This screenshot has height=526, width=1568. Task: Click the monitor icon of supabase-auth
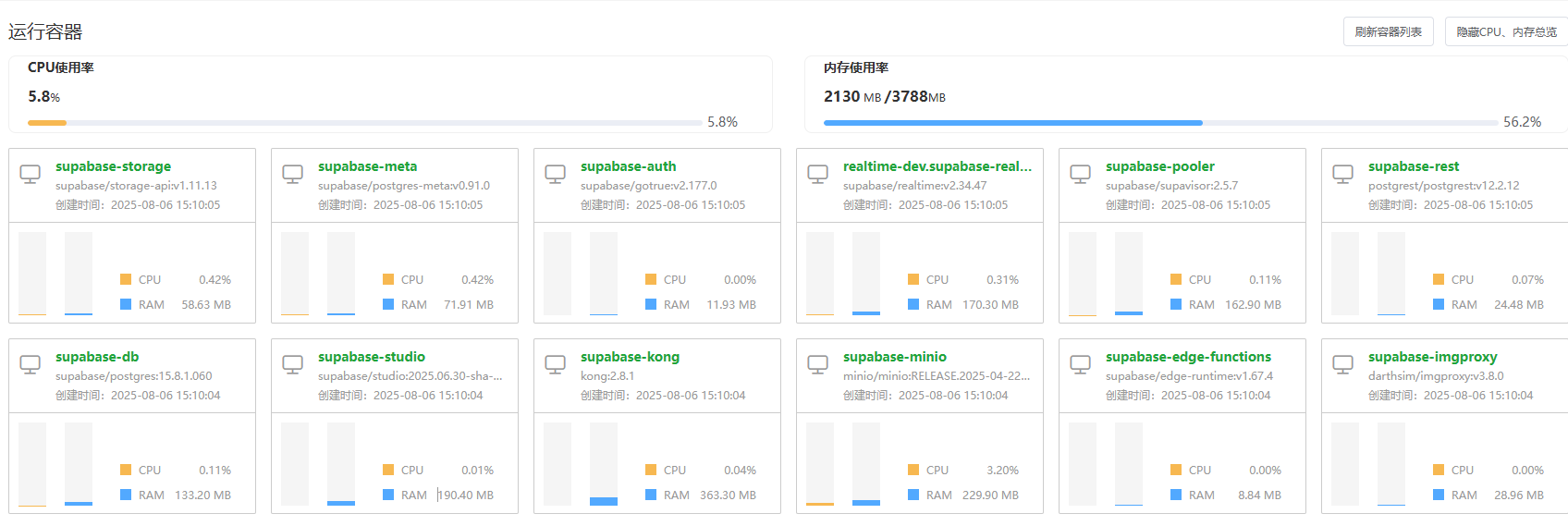point(556,174)
